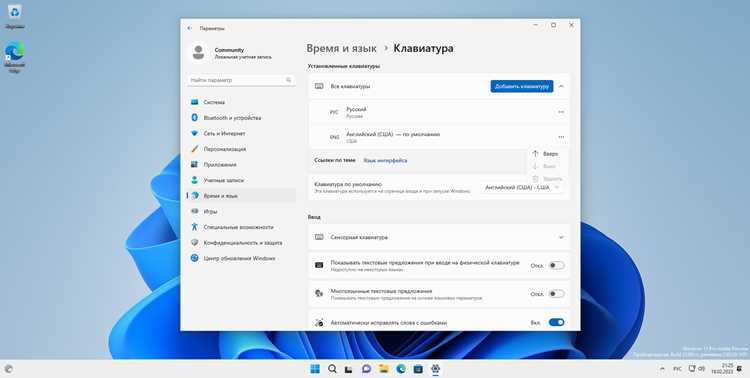Open Центр обновления Windows
The width and height of the screenshot is (750, 378).
(241, 258)
